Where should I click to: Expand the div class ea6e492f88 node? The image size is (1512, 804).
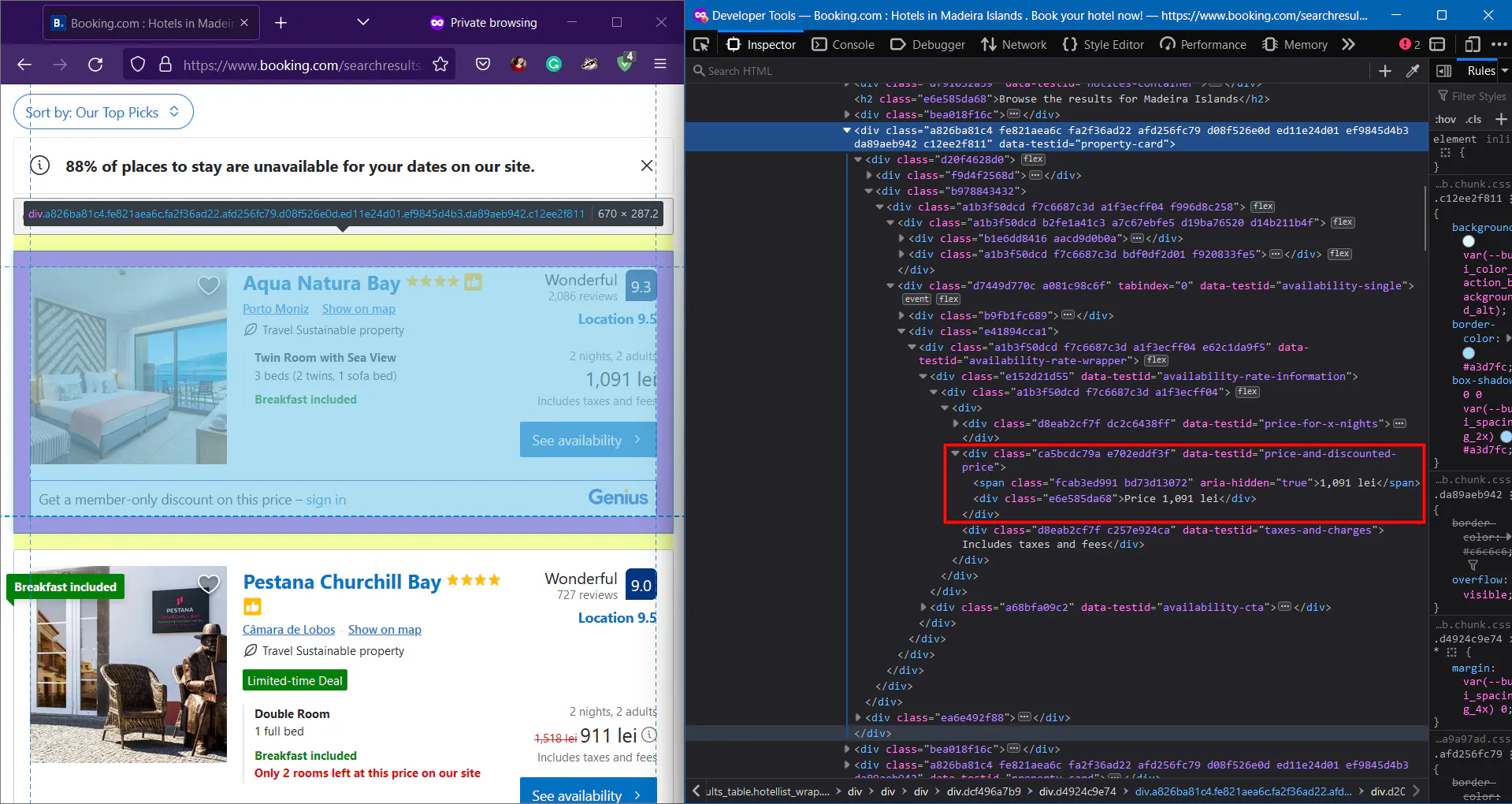858,717
